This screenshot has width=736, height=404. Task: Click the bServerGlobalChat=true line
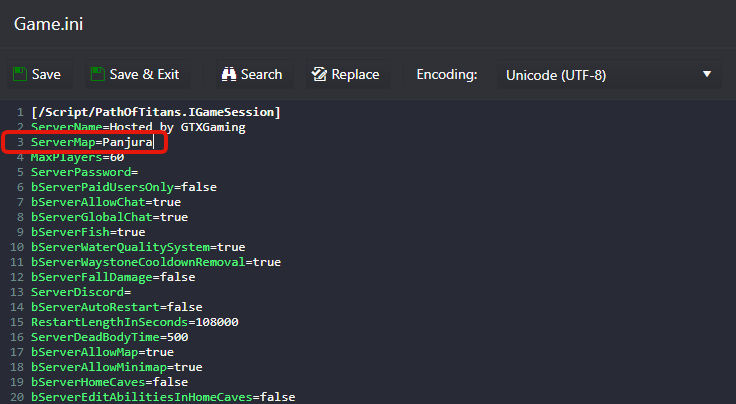coord(109,217)
